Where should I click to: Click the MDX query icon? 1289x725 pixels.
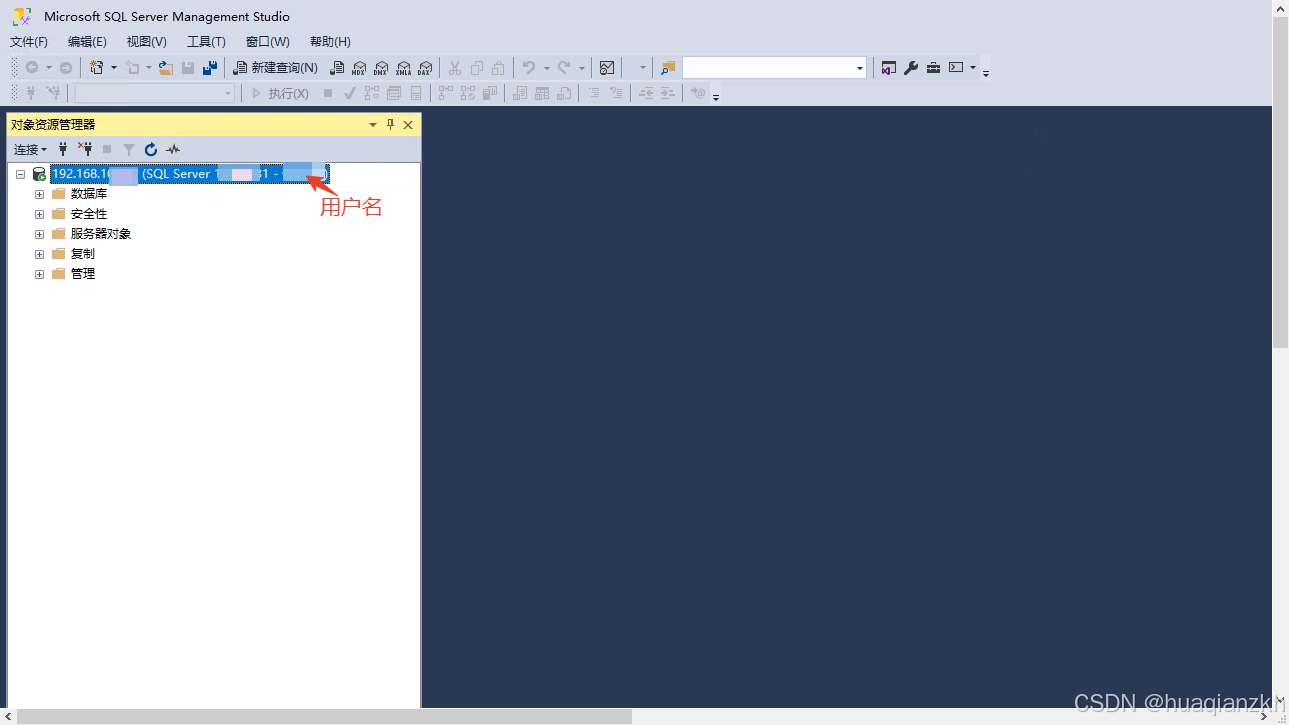pos(359,68)
